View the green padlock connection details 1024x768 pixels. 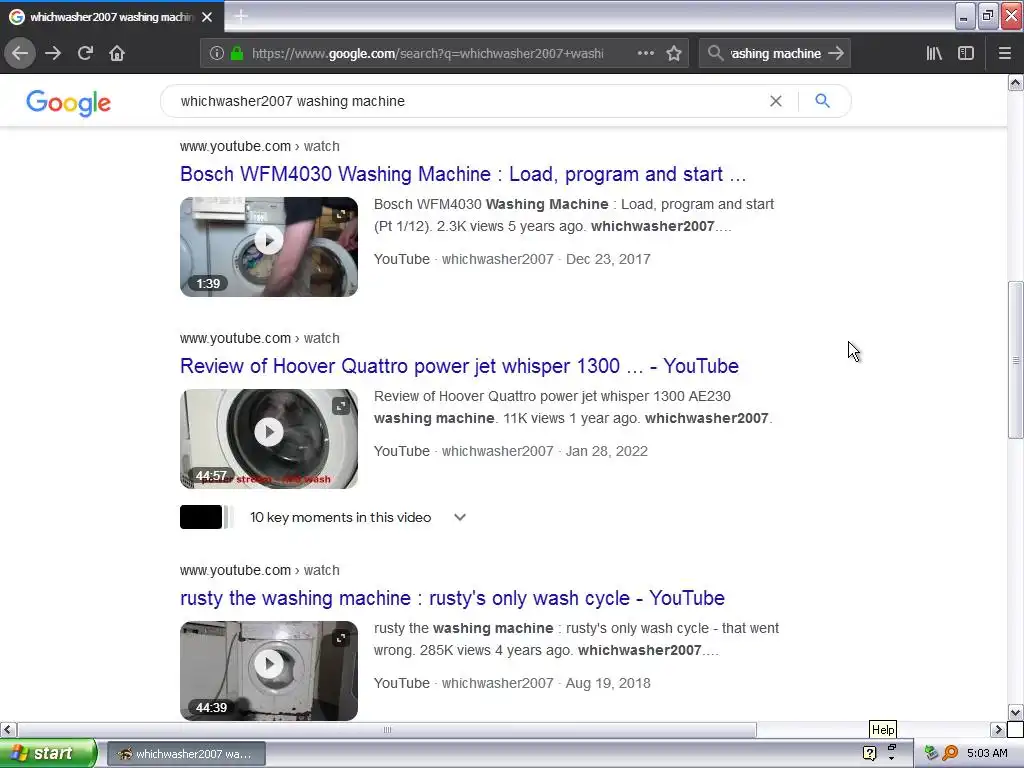click(x=237, y=53)
